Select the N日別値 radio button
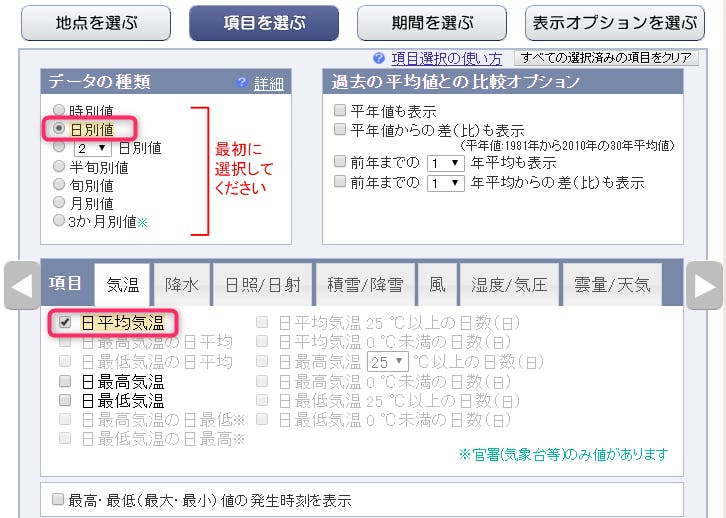The width and height of the screenshot is (726, 518). tap(59, 146)
